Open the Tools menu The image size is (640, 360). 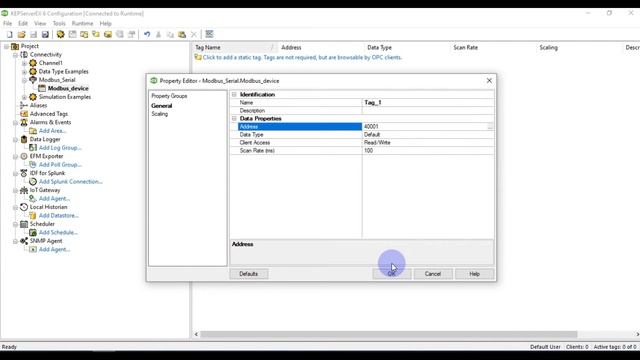click(x=59, y=23)
